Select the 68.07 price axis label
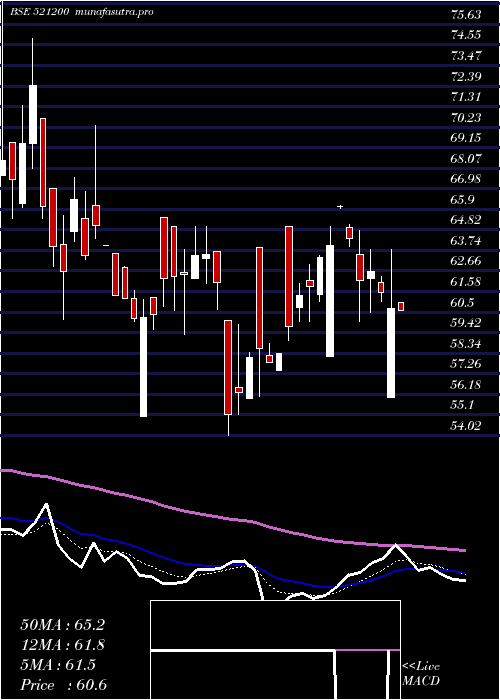500x700 pixels. click(466, 158)
